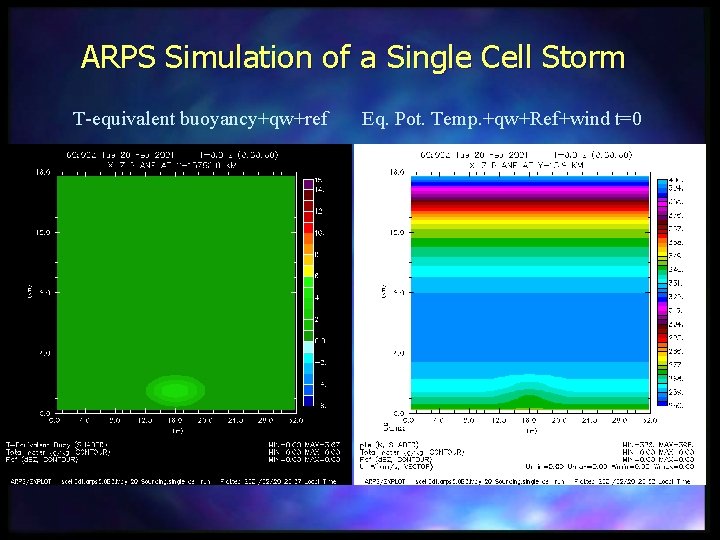Screen dimensions: 720x540
Task: Click the "T-Equivalent Buoy" legend line under left plot
Action: pyautogui.click(x=57, y=444)
